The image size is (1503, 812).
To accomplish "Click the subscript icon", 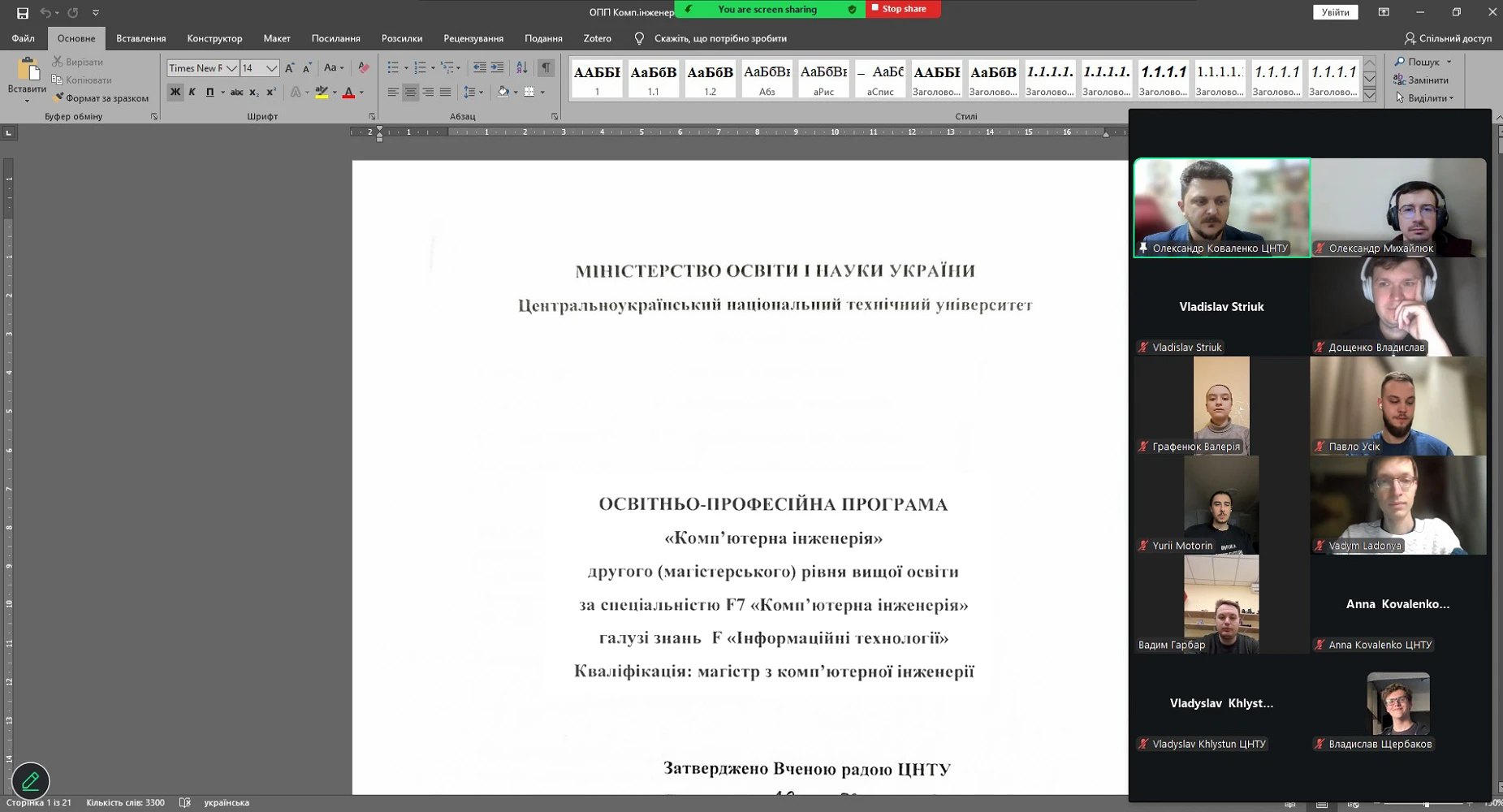I will point(253,93).
